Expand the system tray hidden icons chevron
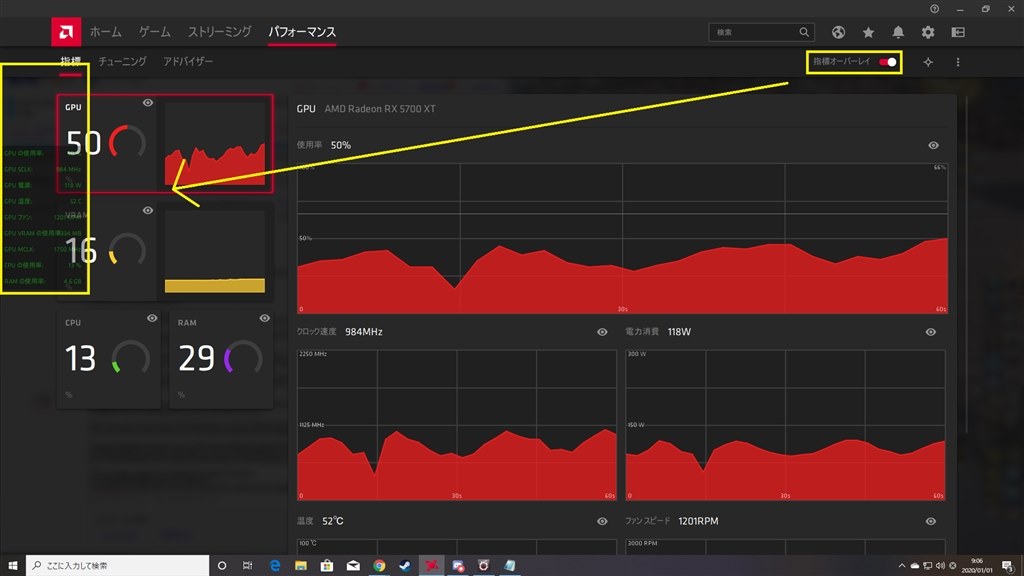 tap(902, 566)
